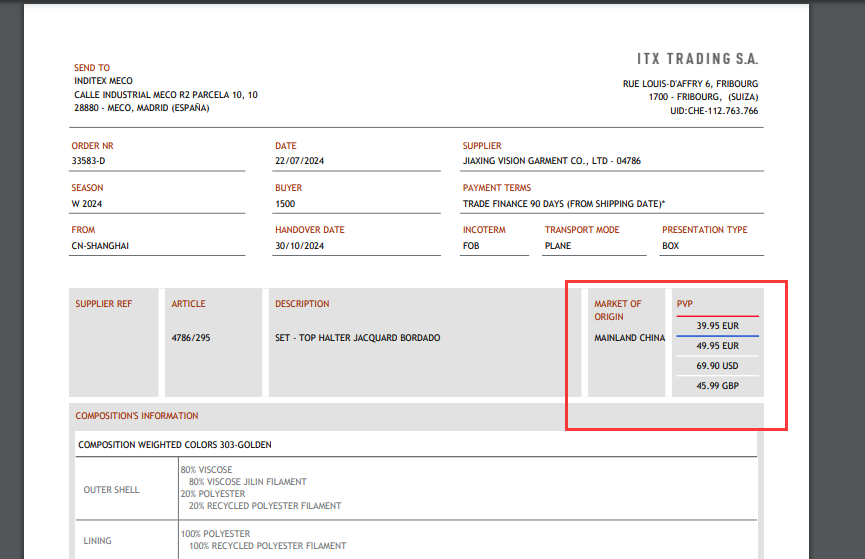Click article number 4786/295
865x559 pixels.
coord(191,338)
